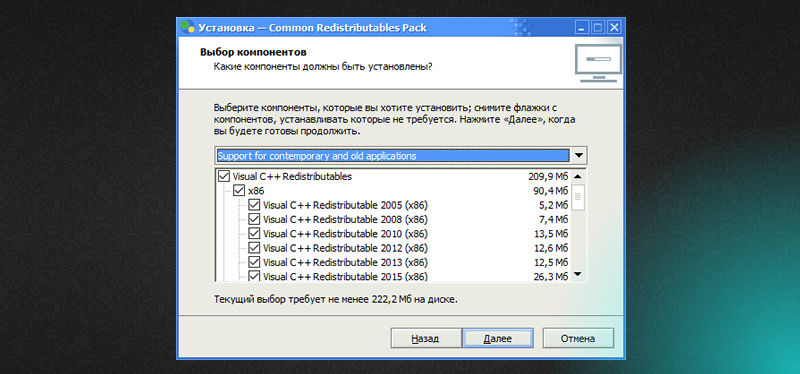Click the 90,4 Мб size value
Screen dimensions: 800x374
(x=551, y=191)
